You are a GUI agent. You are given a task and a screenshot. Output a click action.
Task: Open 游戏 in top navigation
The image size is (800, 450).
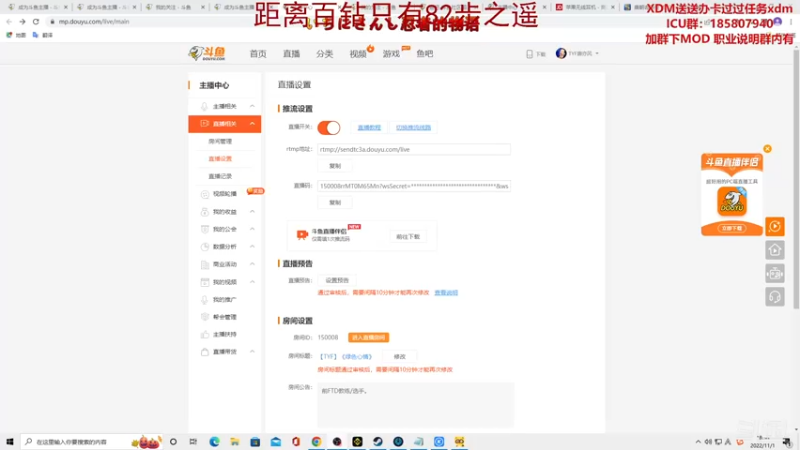[x=391, y=54]
